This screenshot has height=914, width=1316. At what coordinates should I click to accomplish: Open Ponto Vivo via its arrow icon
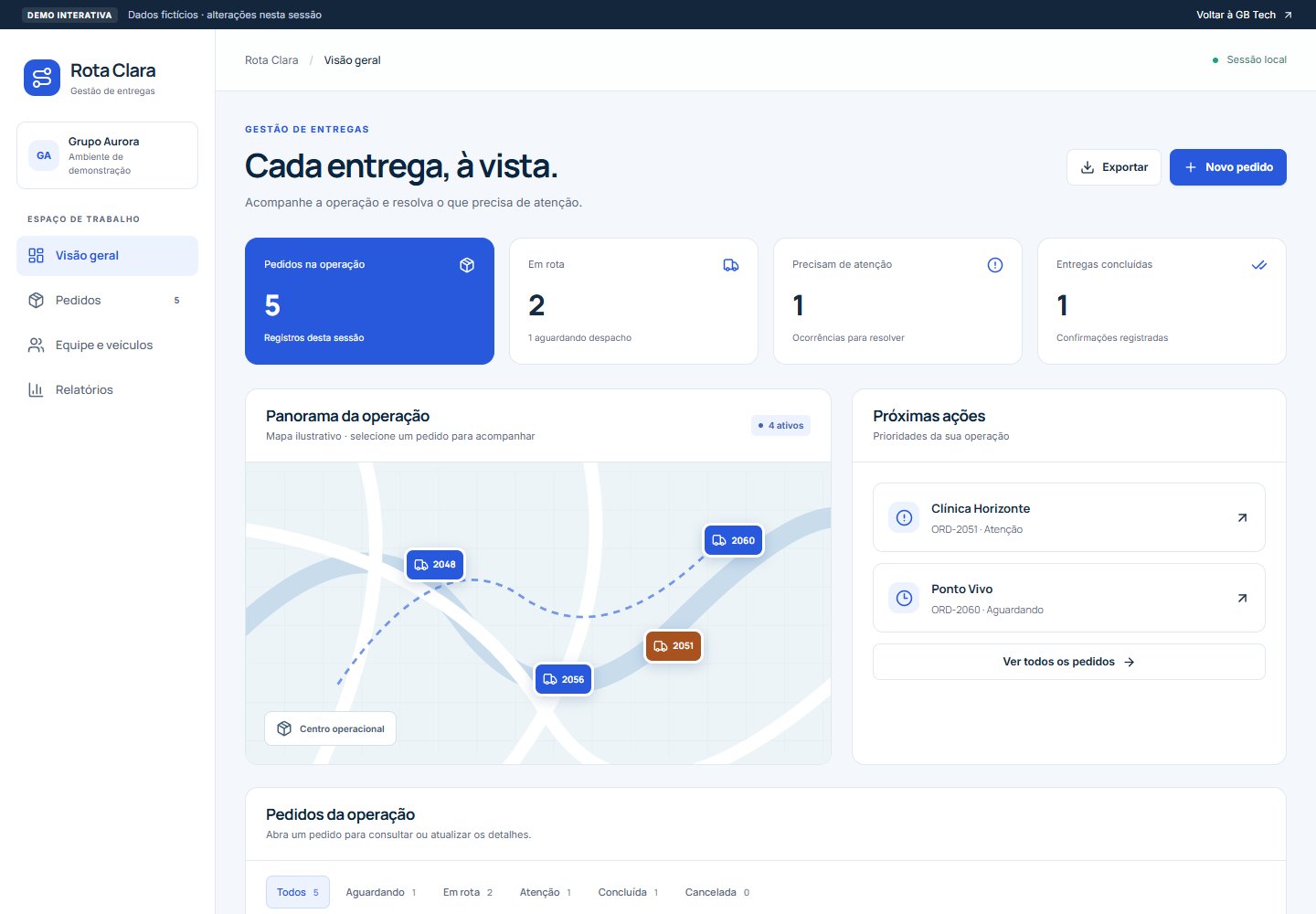tap(1242, 598)
